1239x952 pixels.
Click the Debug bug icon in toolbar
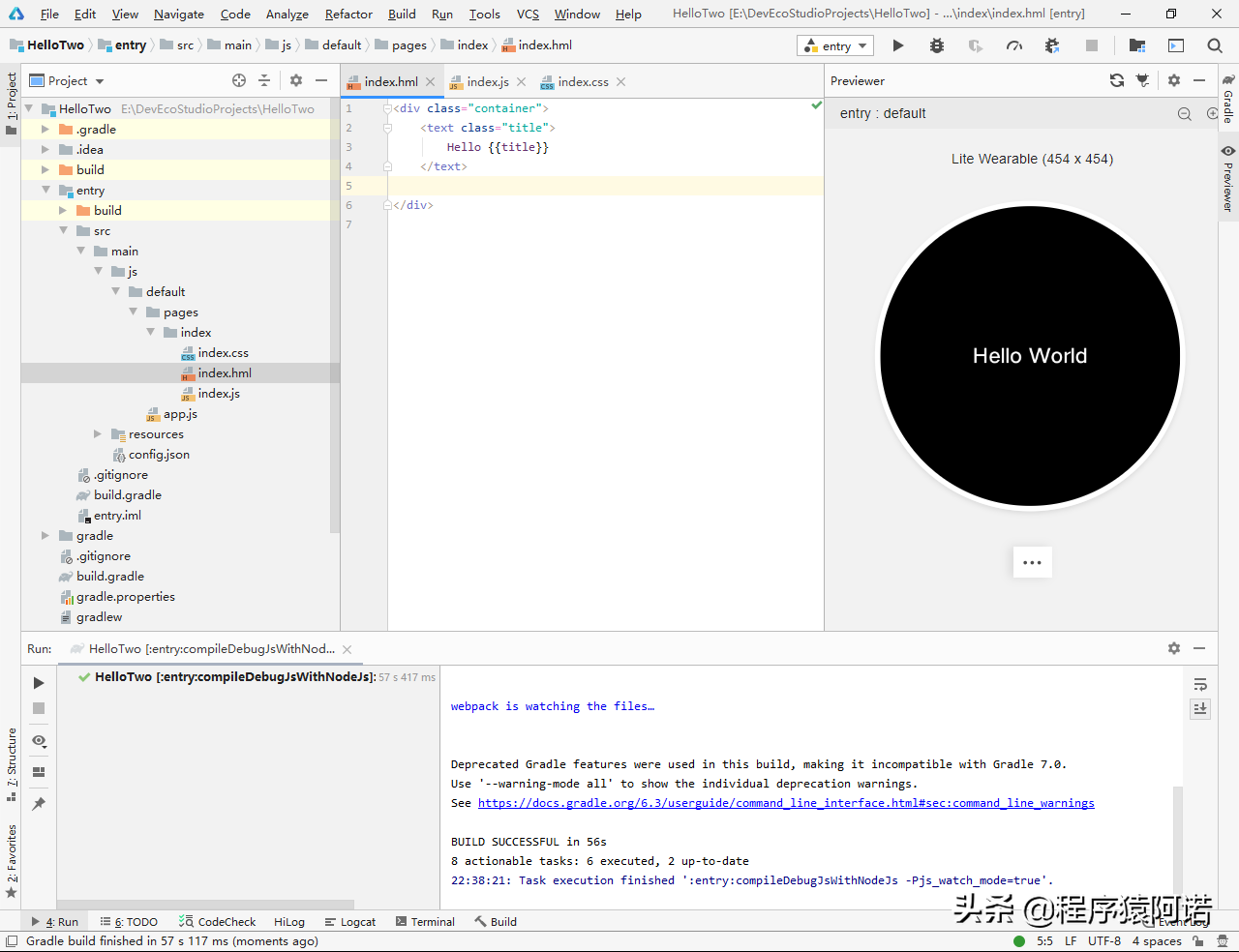click(937, 45)
